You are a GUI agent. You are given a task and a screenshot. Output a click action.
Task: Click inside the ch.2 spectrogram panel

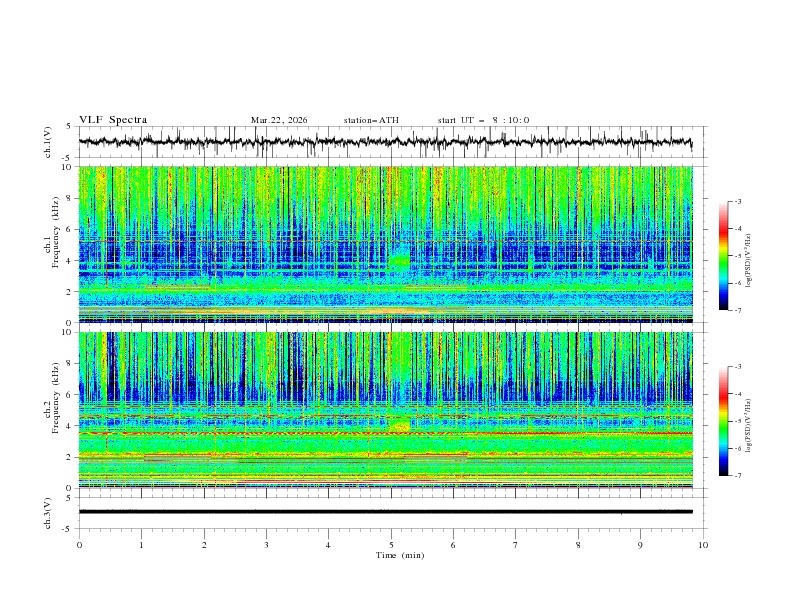385,410
